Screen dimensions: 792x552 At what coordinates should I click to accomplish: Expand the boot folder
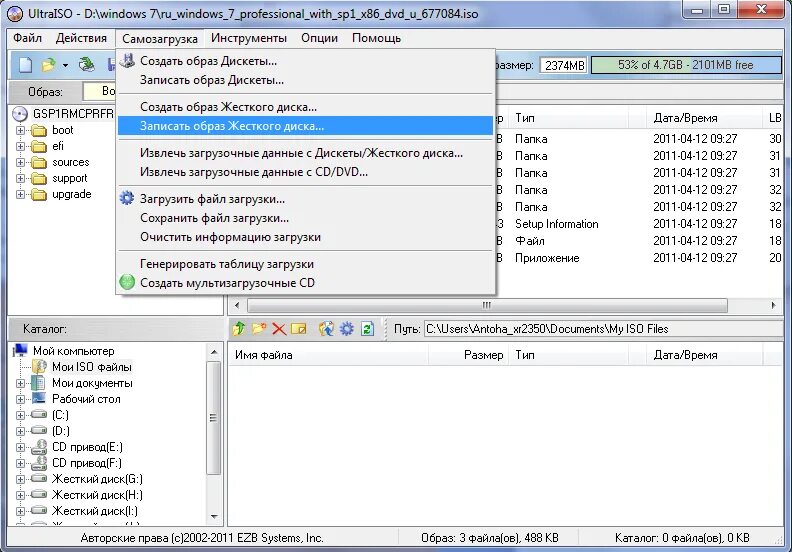[x=20, y=130]
